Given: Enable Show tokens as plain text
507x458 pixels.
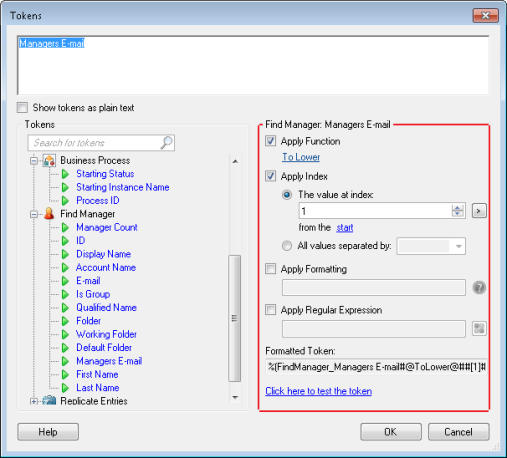Looking at the screenshot, I should [x=22, y=108].
